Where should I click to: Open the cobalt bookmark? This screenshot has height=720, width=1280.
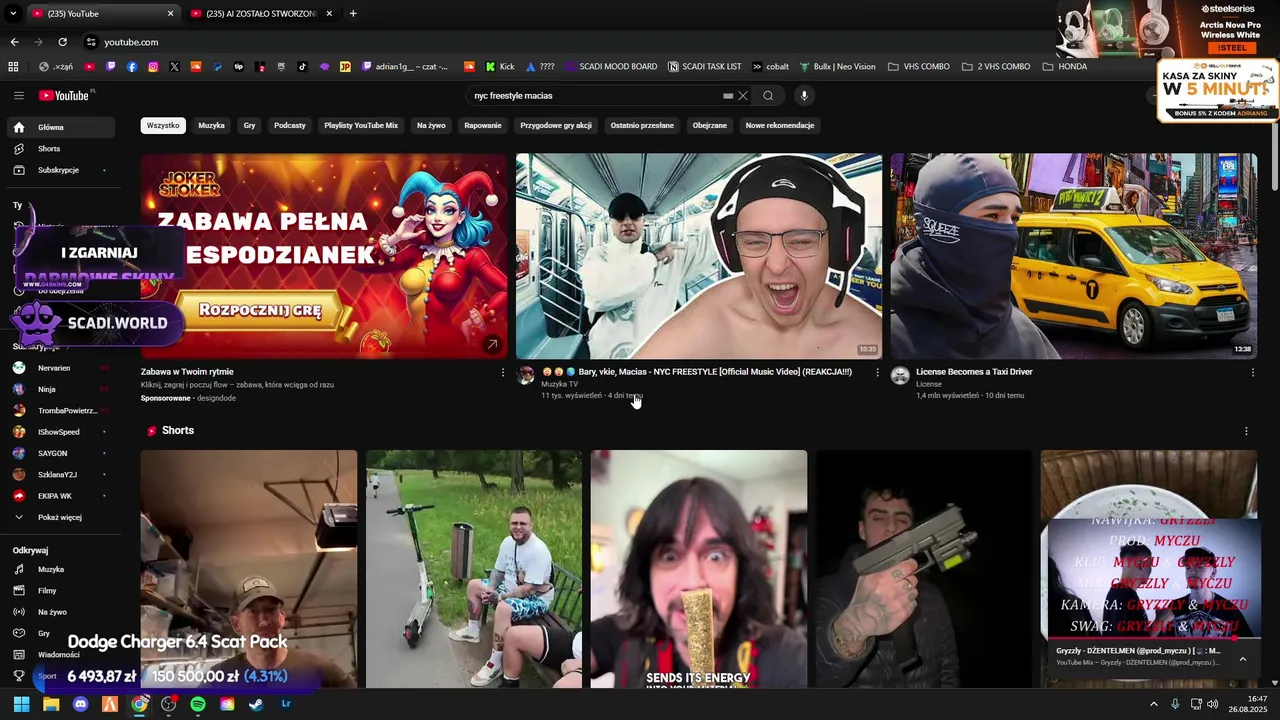pos(770,67)
